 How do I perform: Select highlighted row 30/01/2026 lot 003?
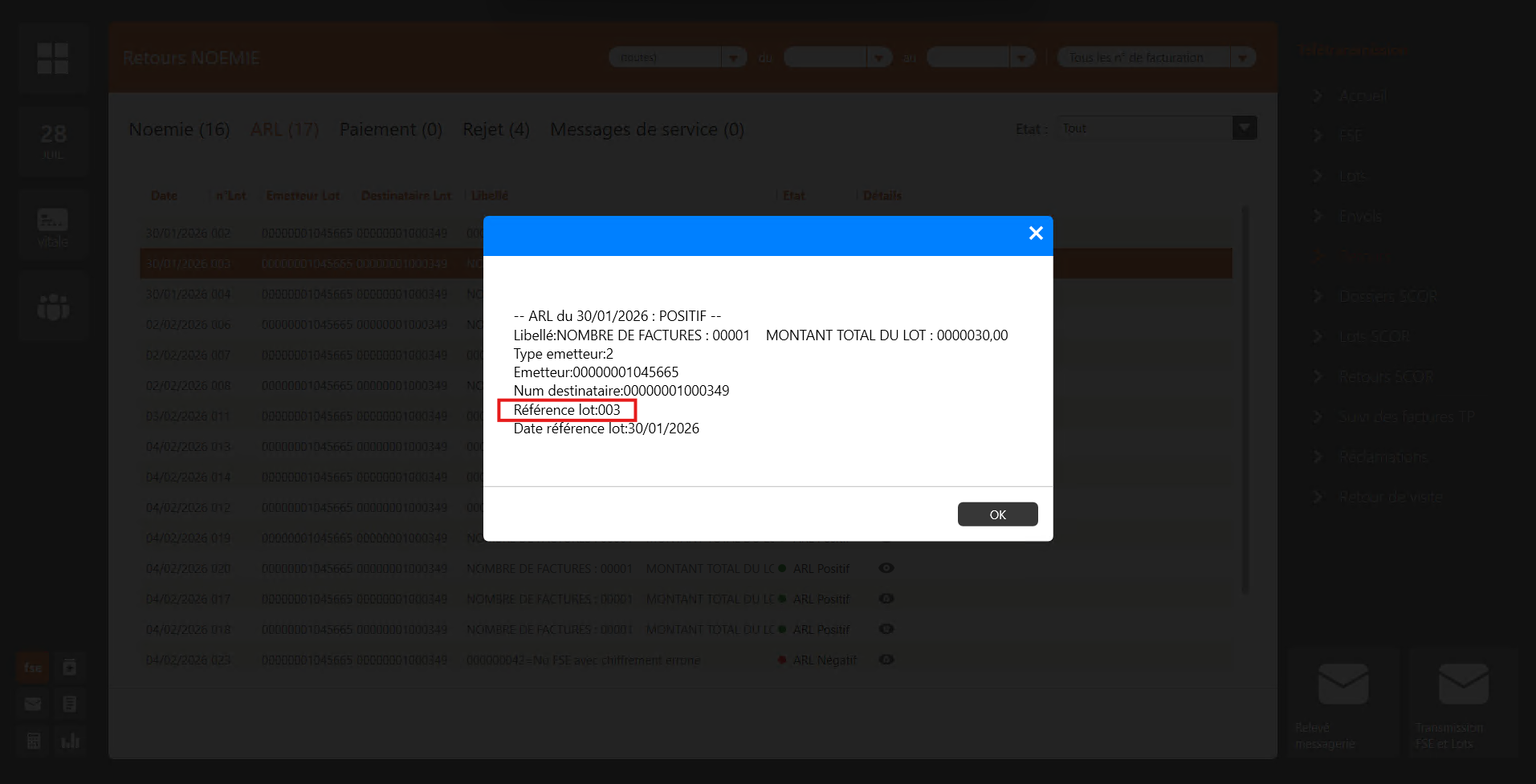(687, 263)
